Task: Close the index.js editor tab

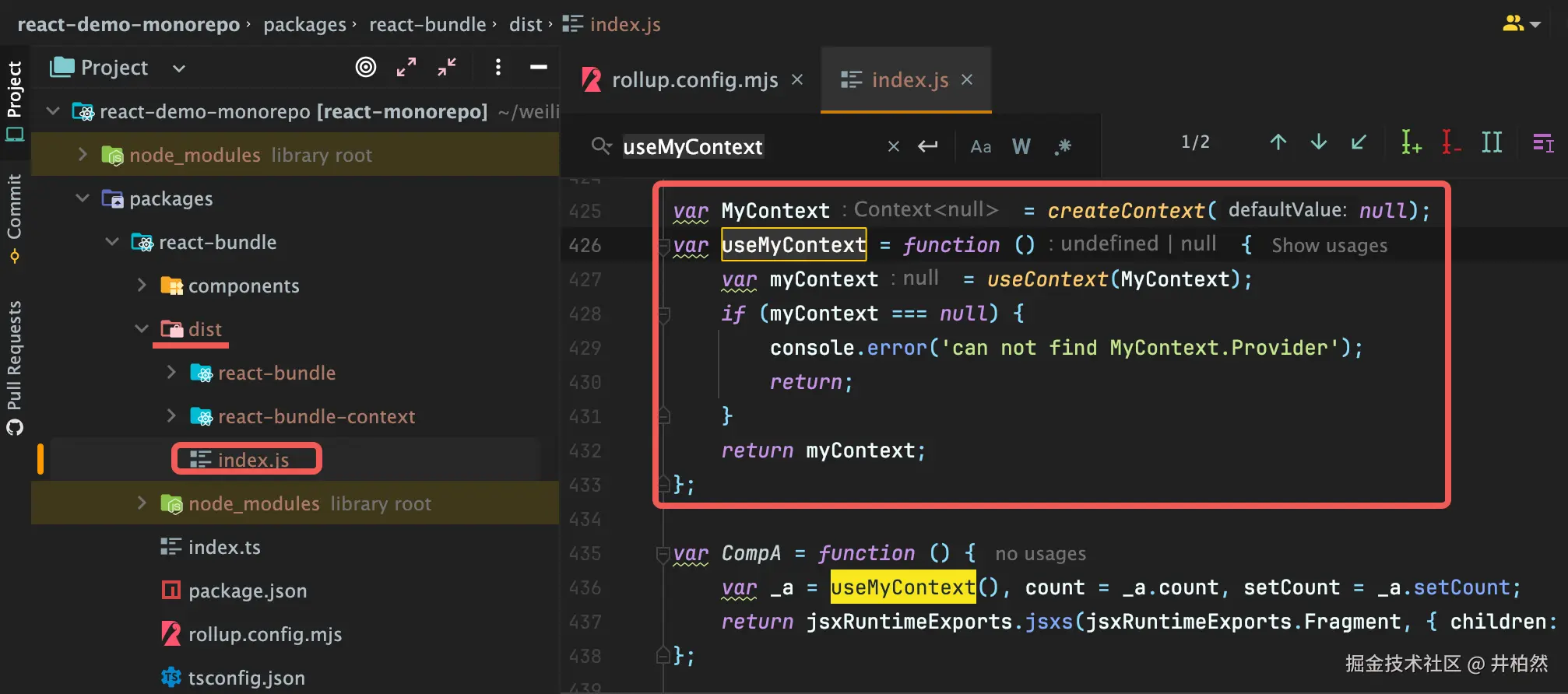Action: point(967,79)
